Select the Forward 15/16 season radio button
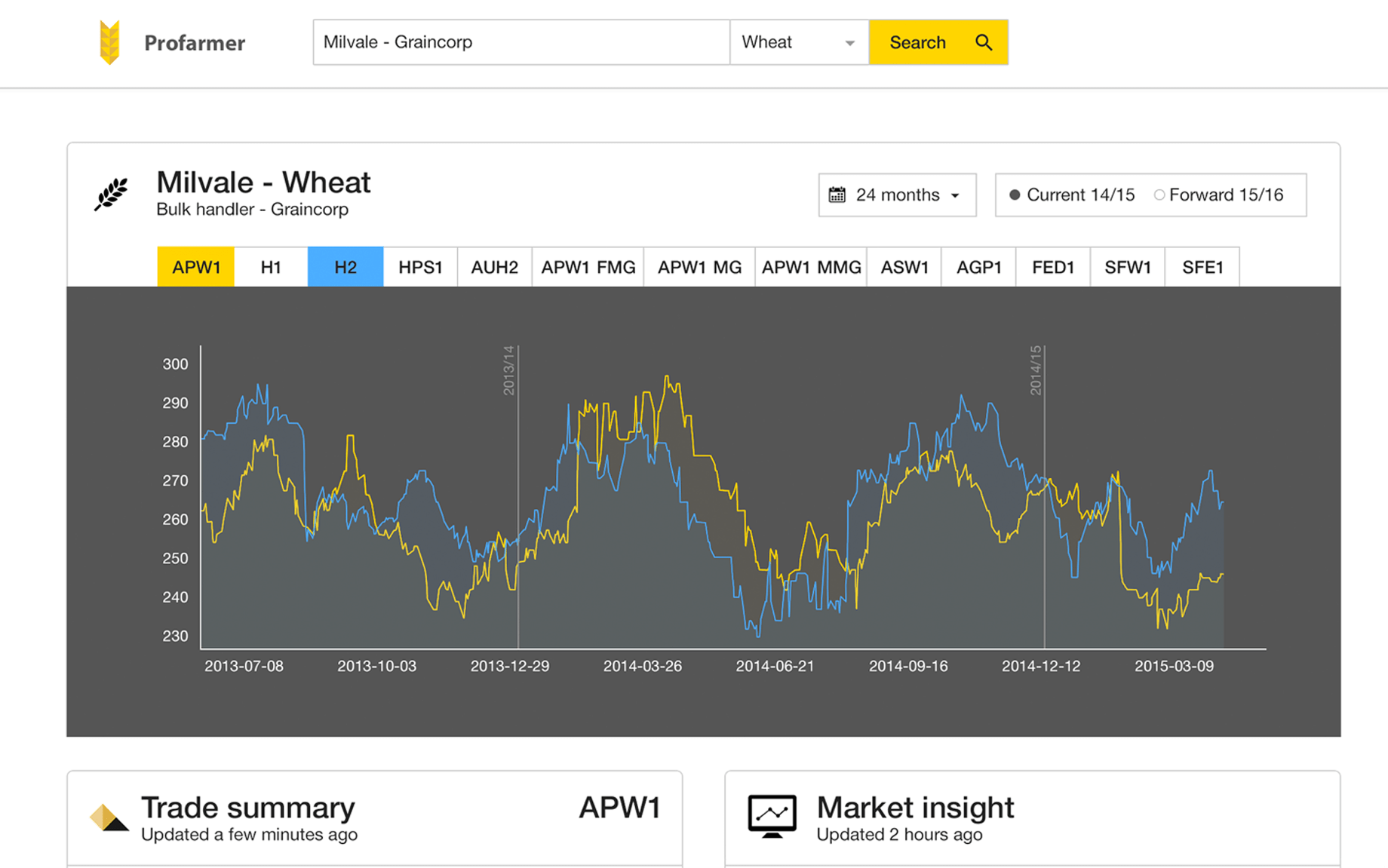 click(x=1159, y=194)
